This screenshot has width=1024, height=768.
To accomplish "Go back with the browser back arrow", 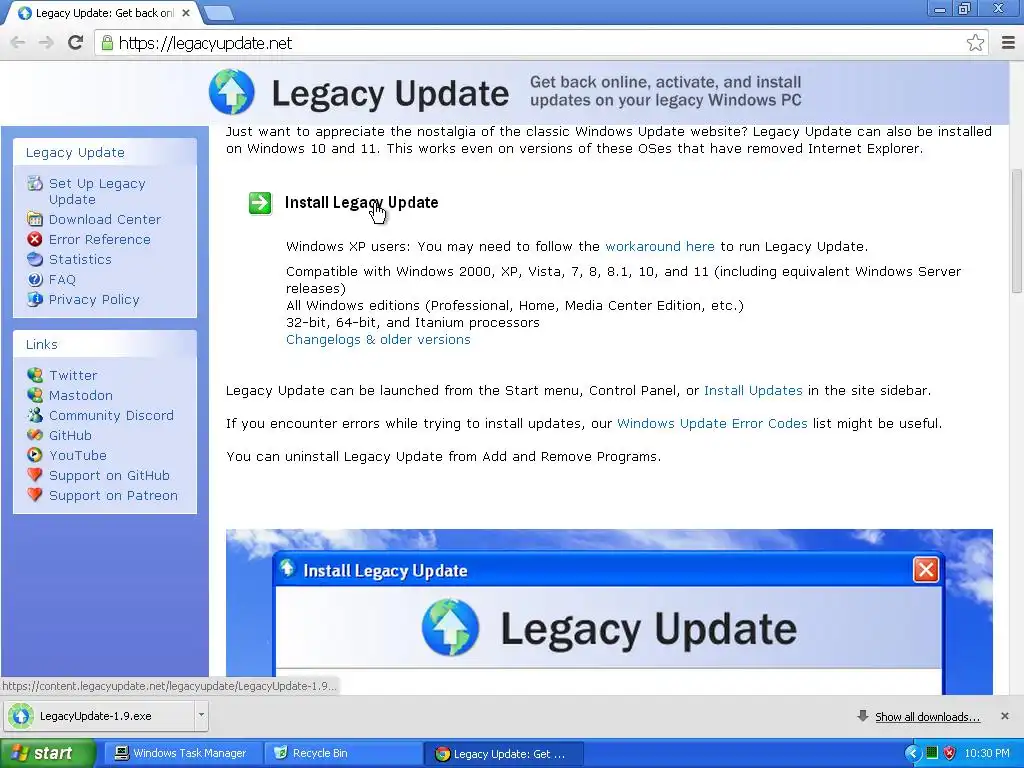I will (18, 43).
